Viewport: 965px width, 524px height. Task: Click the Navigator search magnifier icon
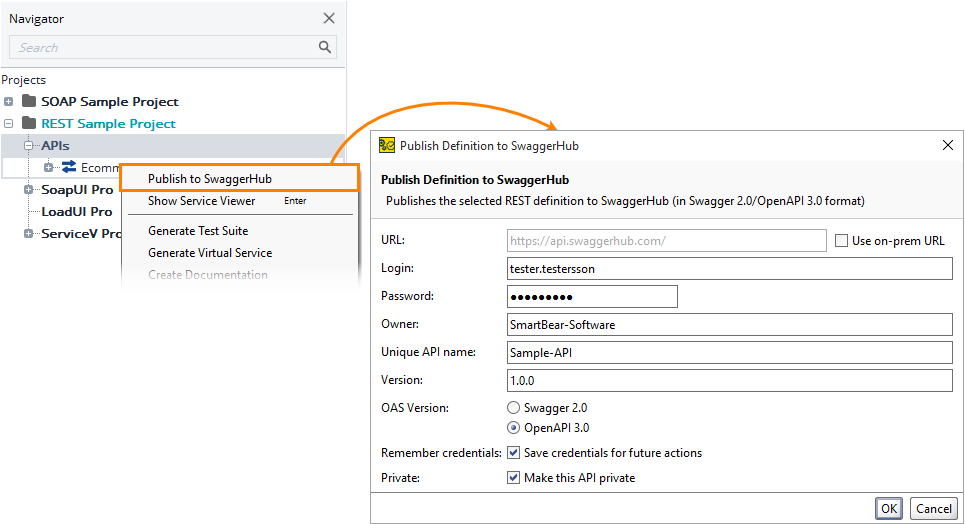[x=325, y=47]
